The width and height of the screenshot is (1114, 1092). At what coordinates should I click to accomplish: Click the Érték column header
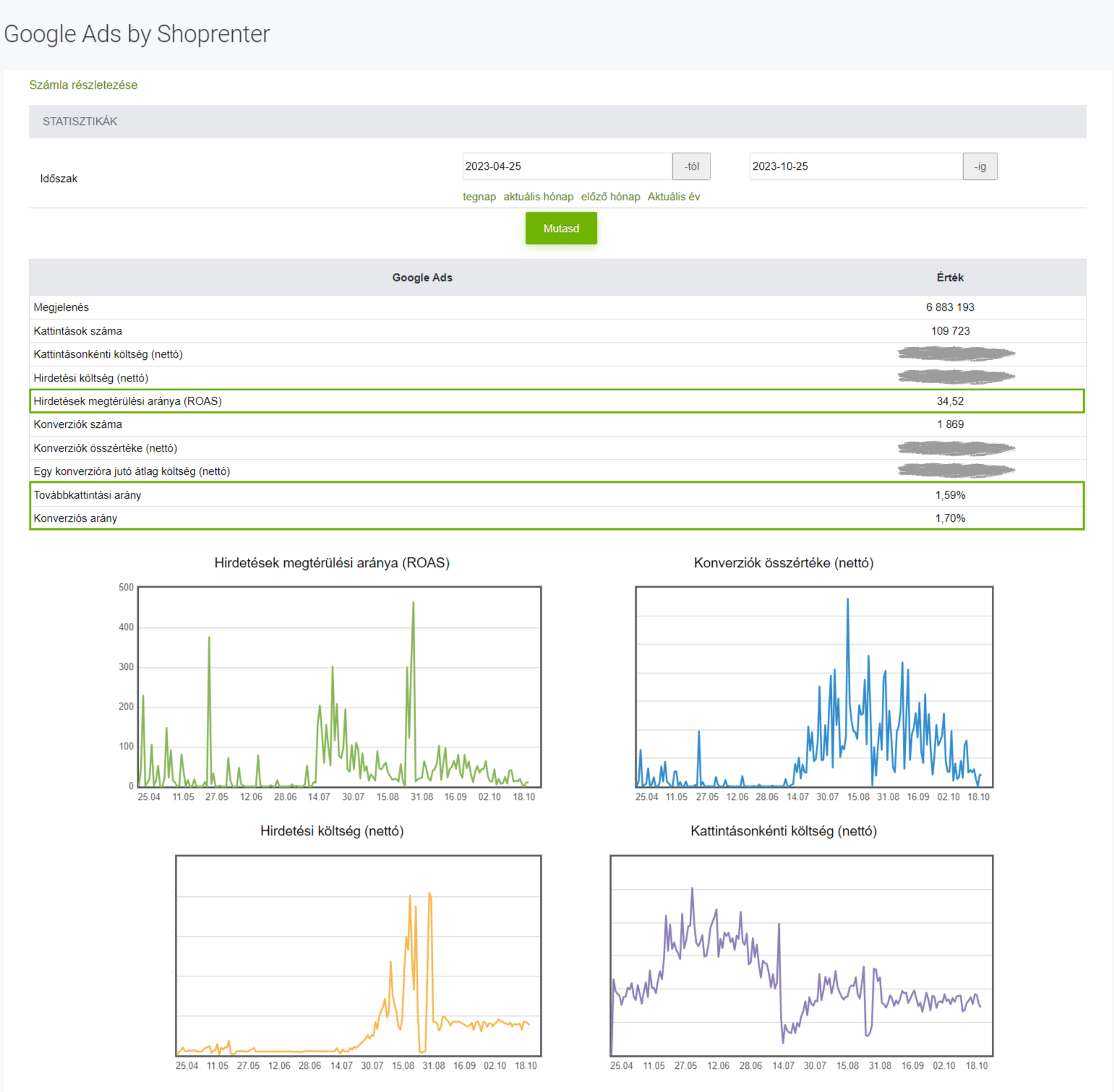(950, 278)
